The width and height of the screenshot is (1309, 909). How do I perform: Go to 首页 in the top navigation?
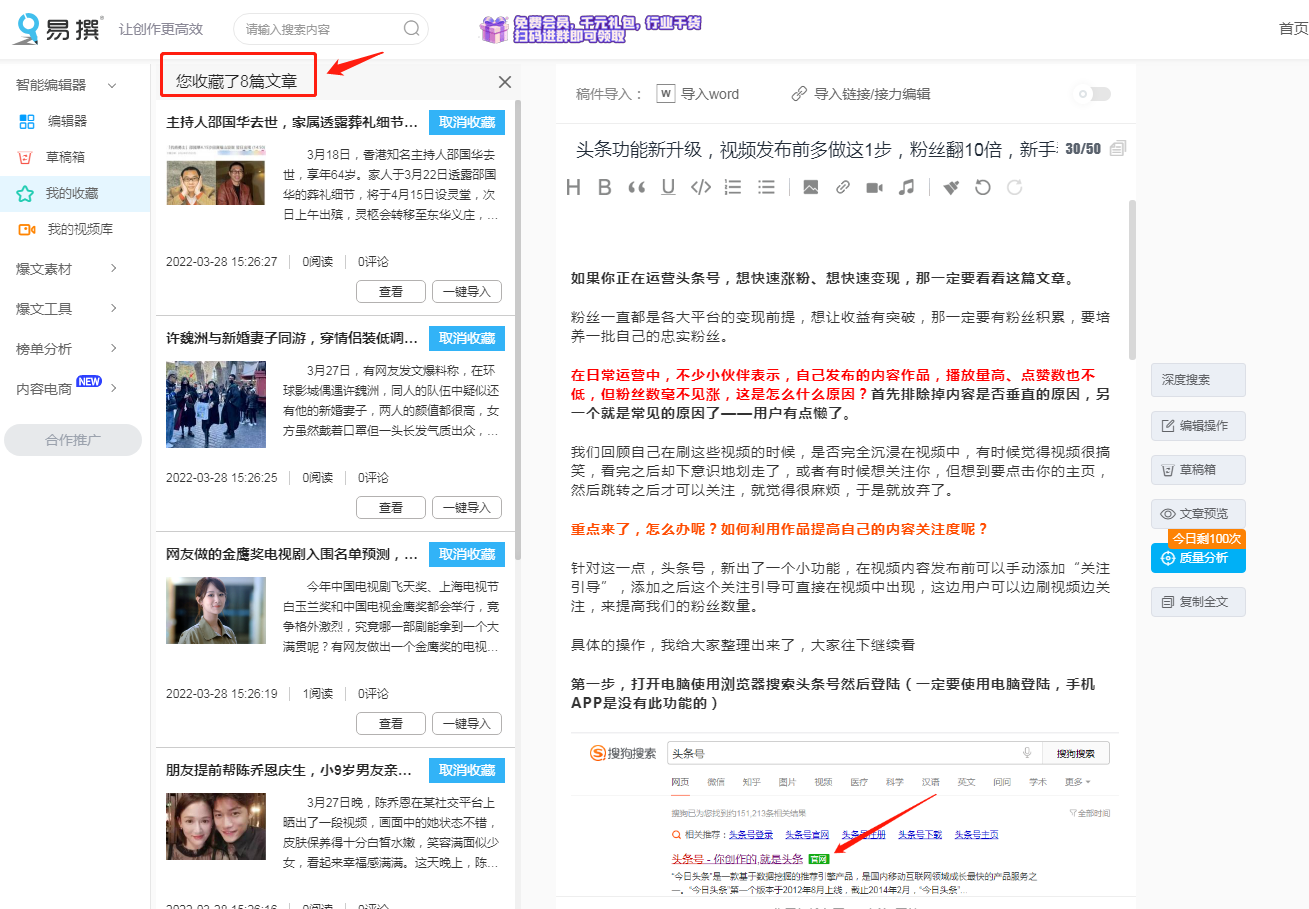click(x=1293, y=28)
